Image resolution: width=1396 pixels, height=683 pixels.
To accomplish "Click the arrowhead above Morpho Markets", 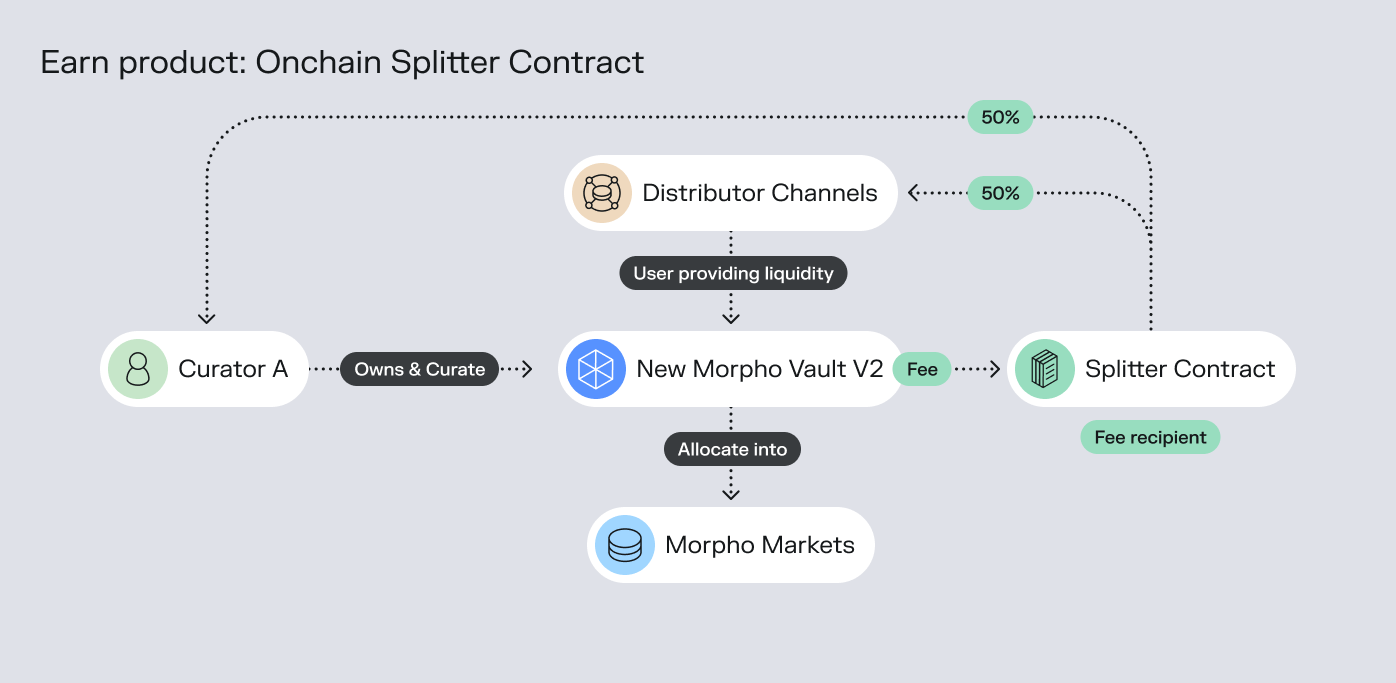I will [x=731, y=494].
